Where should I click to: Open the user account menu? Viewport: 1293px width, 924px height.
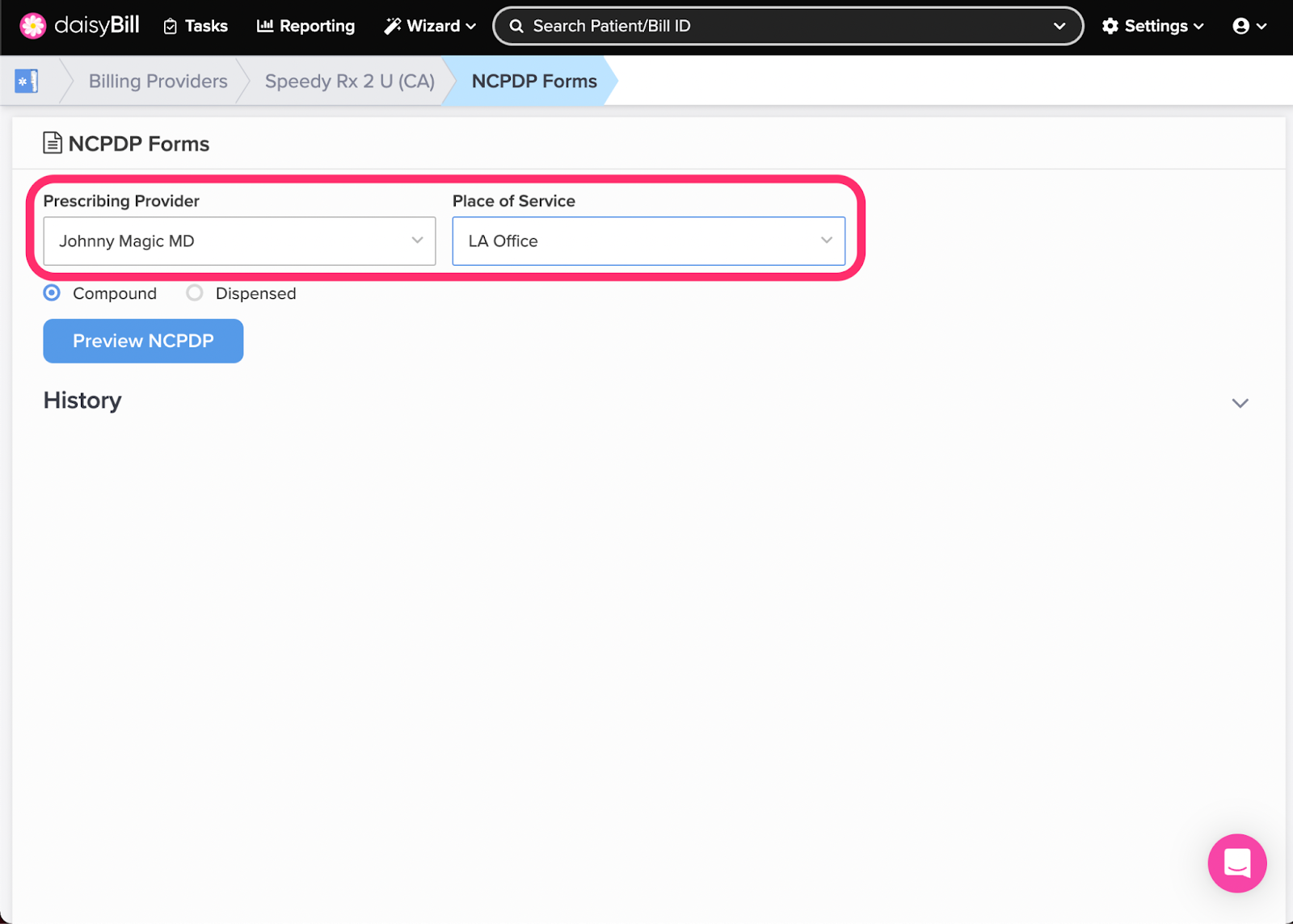[x=1249, y=26]
